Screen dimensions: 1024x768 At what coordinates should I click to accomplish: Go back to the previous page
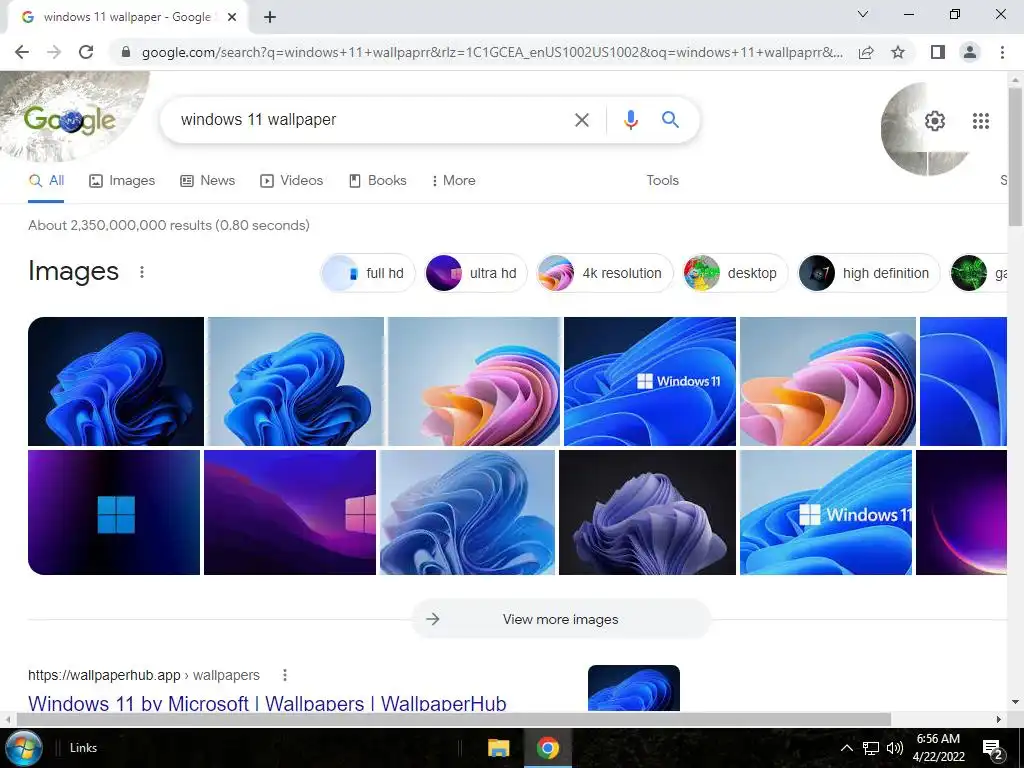pyautogui.click(x=22, y=52)
